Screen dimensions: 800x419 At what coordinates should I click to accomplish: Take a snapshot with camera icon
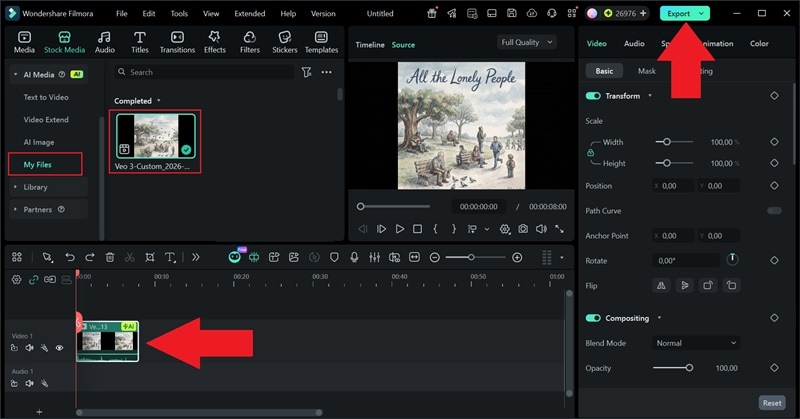(523, 229)
